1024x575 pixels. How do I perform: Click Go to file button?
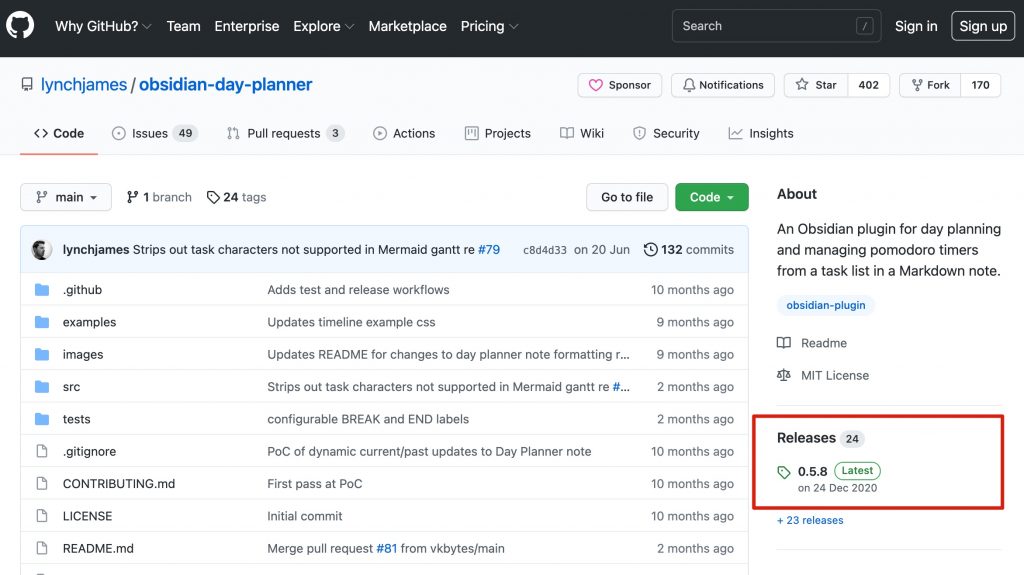tap(627, 197)
